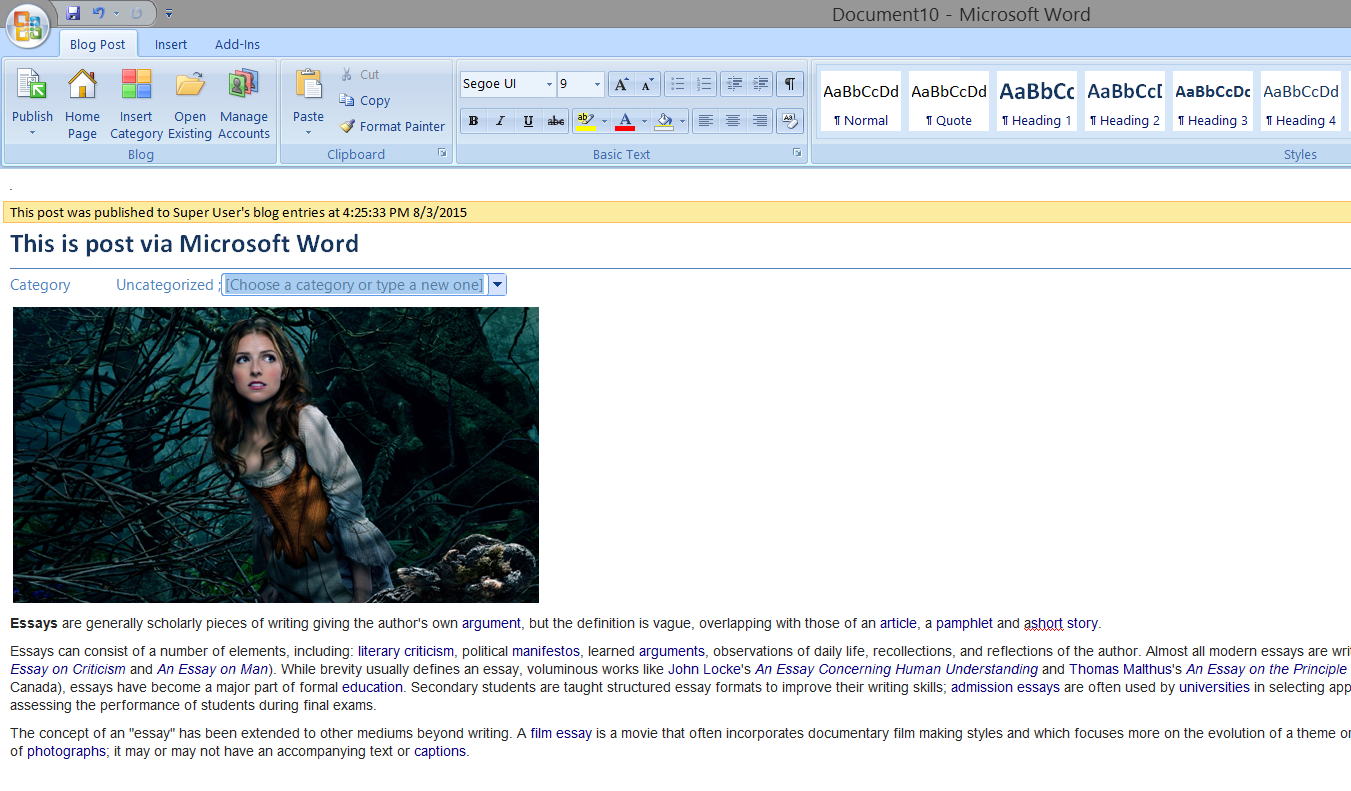1351x791 pixels.
Task: Apply the Heading 3 style
Action: pos(1213,101)
